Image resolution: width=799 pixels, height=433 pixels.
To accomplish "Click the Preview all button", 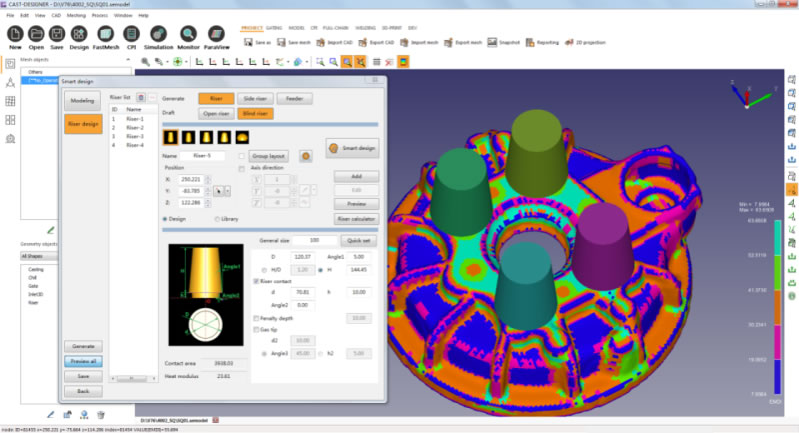I will 83,361.
